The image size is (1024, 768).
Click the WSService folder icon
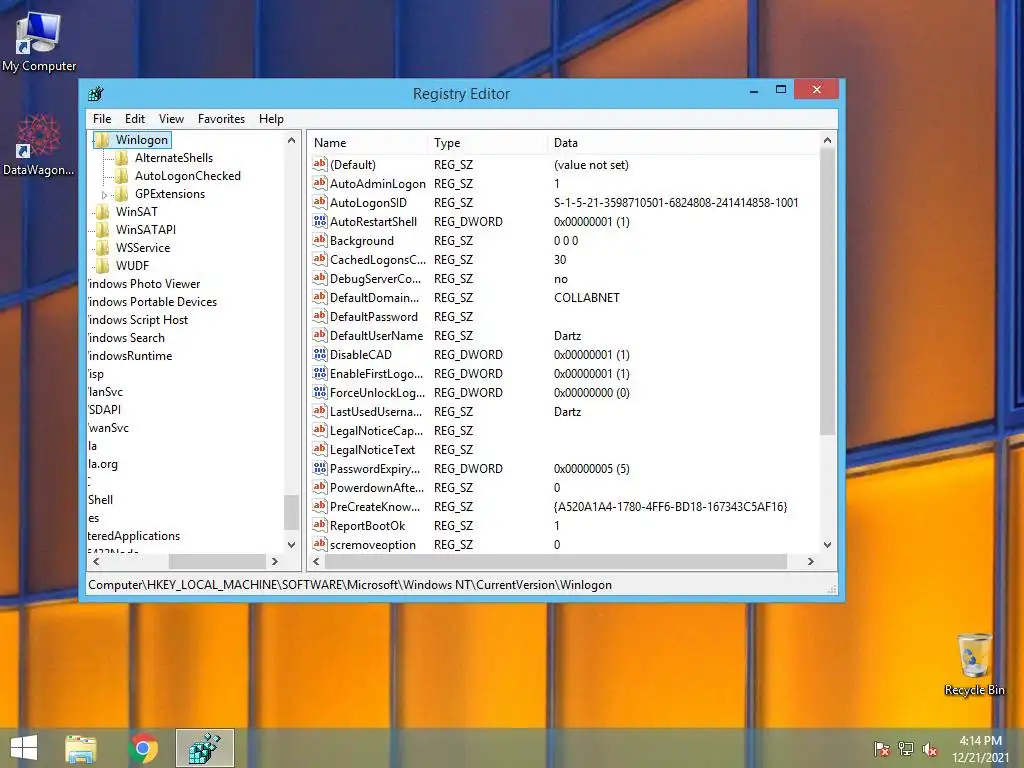103,248
